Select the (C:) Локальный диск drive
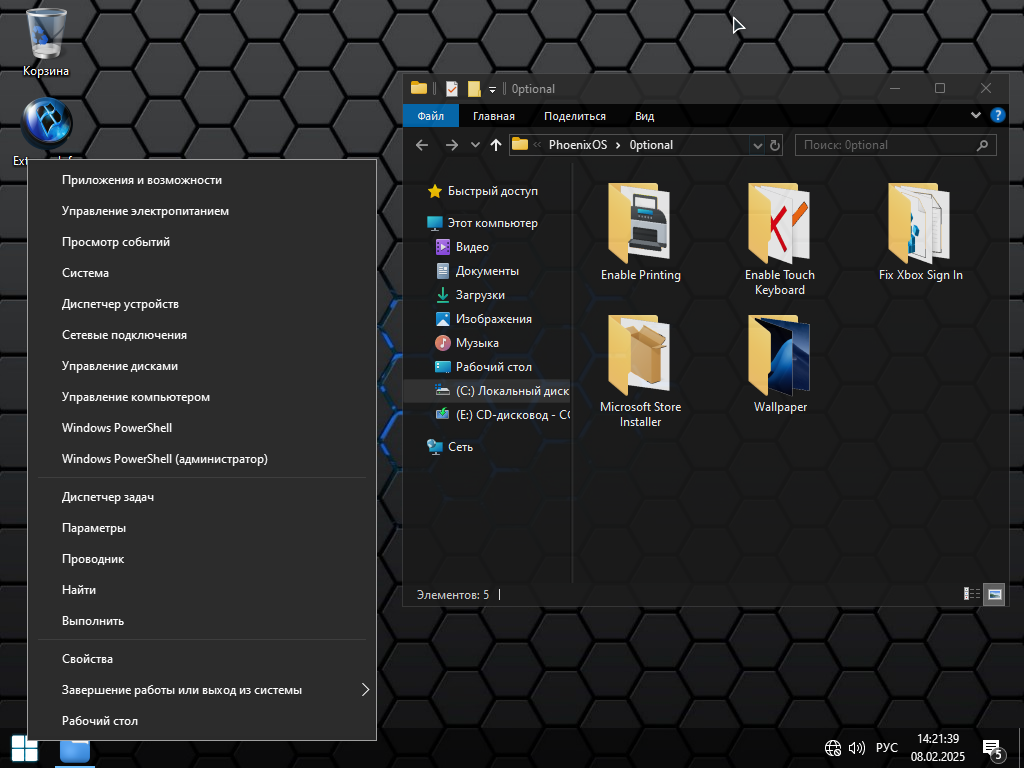Image resolution: width=1024 pixels, height=768 pixels. [x=487, y=391]
